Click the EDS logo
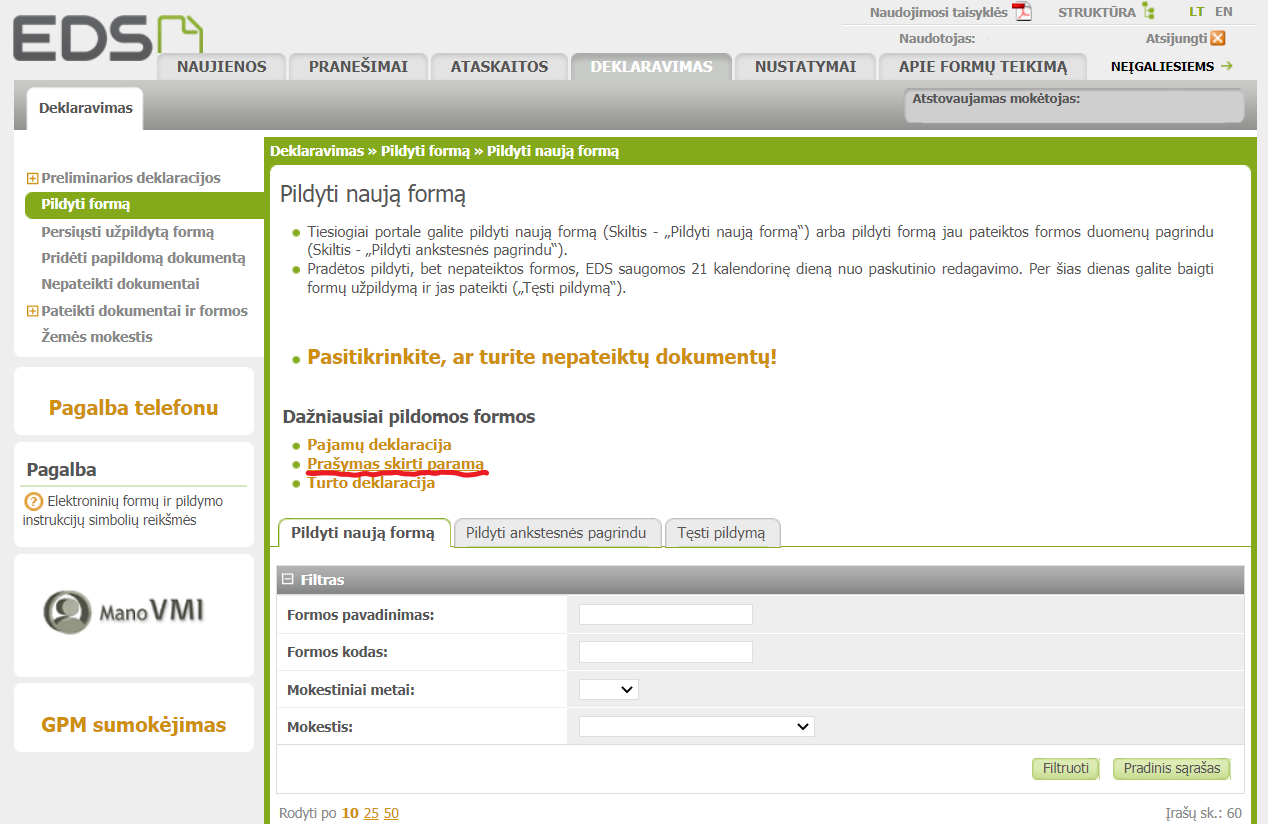Image resolution: width=1268 pixels, height=824 pixels. tap(108, 39)
